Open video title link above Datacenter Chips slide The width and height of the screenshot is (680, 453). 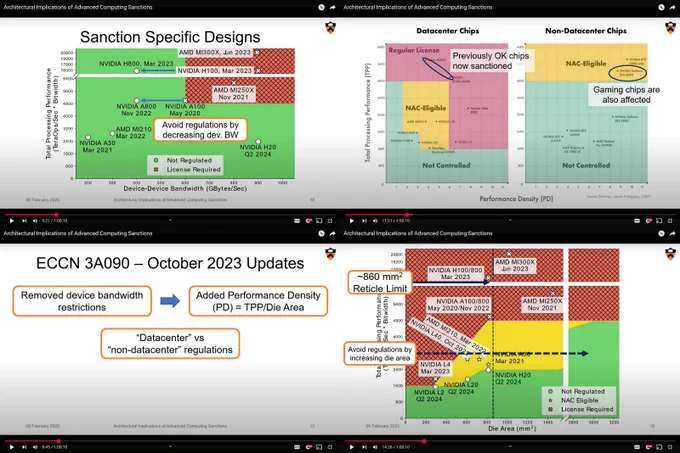(x=418, y=7)
